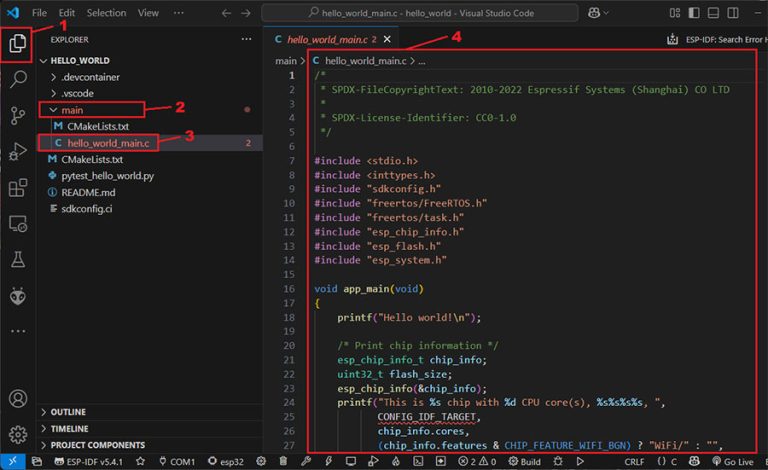The height and width of the screenshot is (470, 768).
Task: Click the command center search box
Action: coord(420,13)
